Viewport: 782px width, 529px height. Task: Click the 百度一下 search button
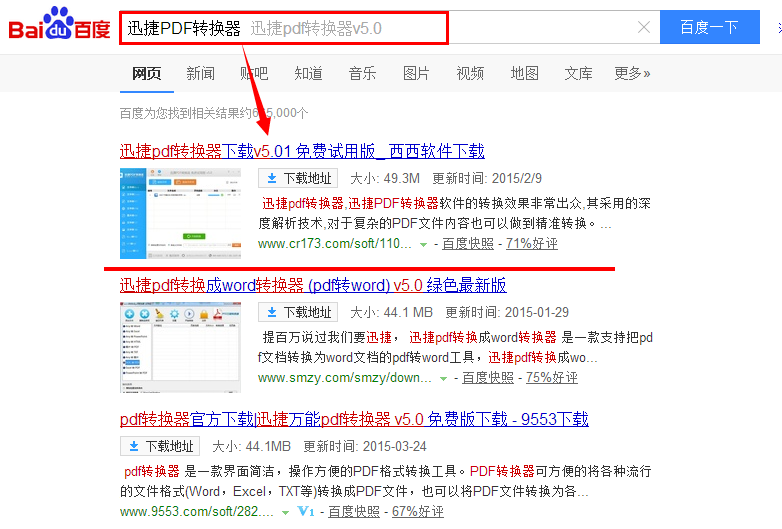pos(710,27)
